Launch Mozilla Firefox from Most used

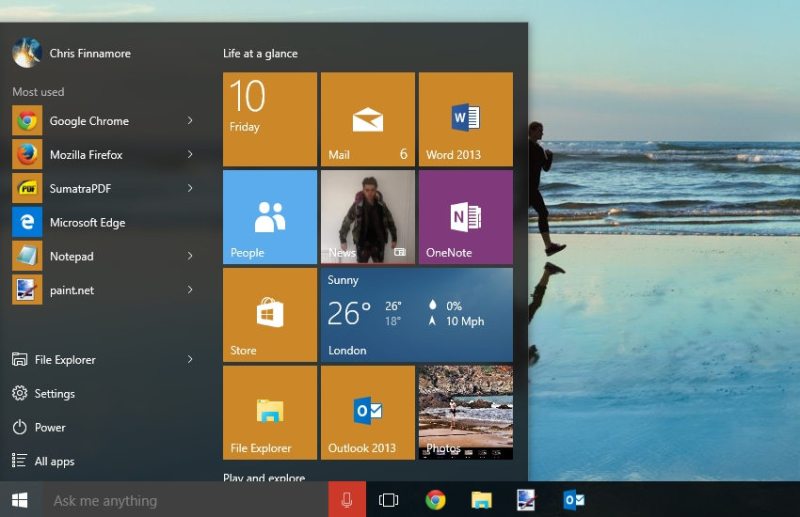(105, 155)
